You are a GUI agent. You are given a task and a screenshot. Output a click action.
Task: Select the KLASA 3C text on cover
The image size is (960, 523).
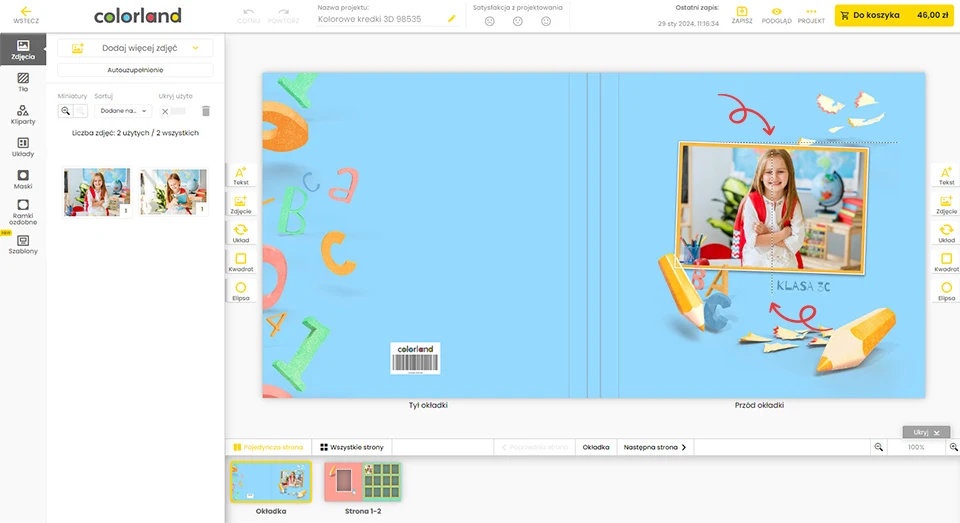(x=803, y=286)
